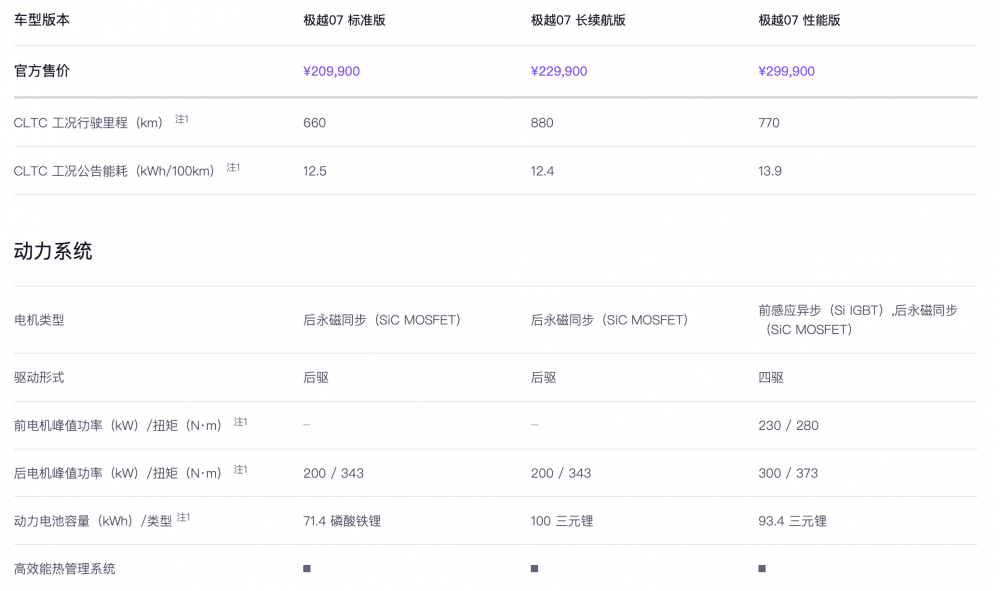Click the 四驱 drive type value
Screen dimensions: 1000x591
(771, 377)
